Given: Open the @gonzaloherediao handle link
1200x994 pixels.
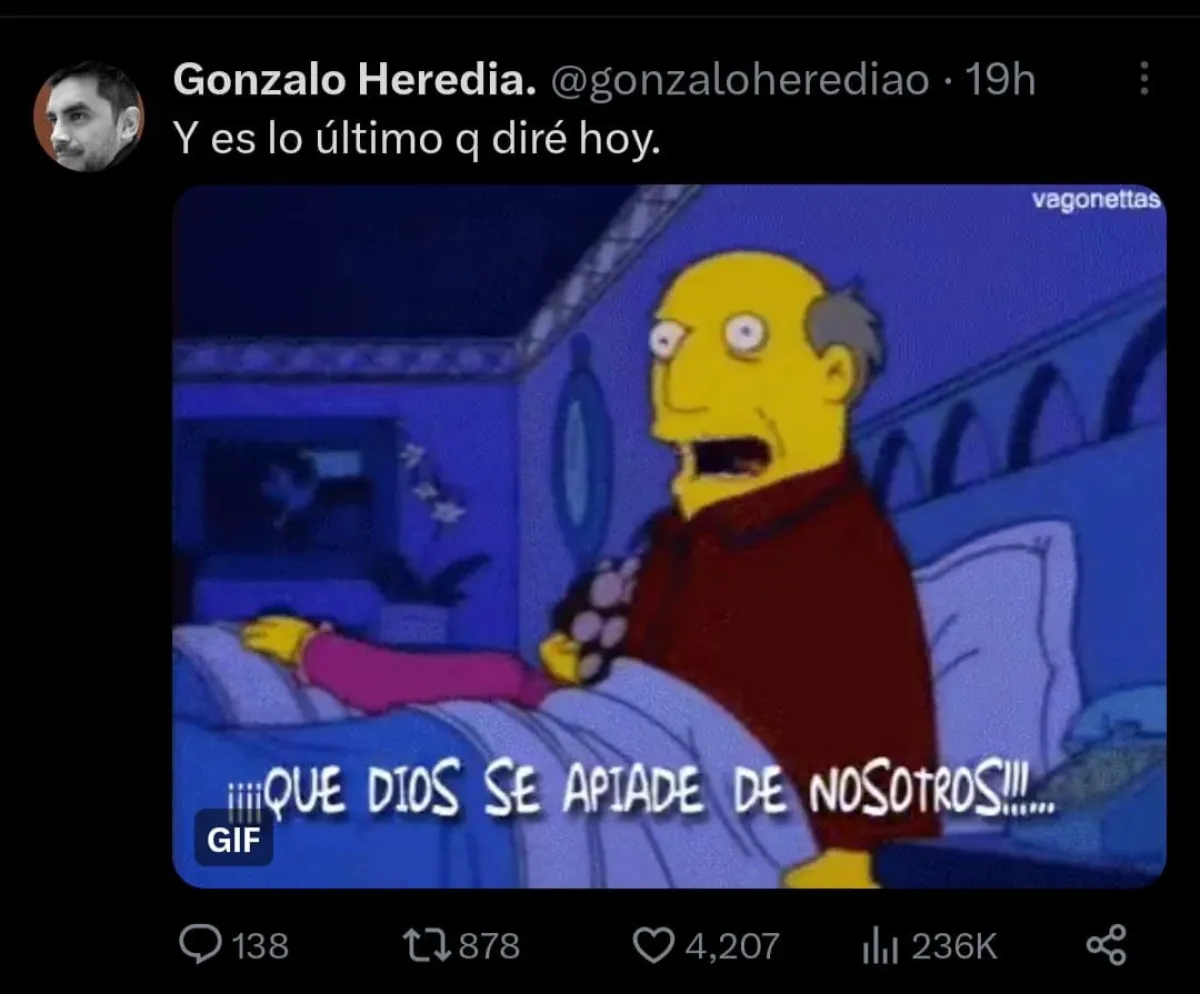Looking at the screenshot, I should pos(741,80).
